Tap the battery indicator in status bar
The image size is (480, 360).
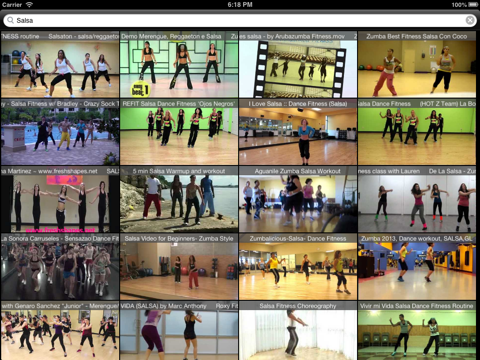pos(473,5)
